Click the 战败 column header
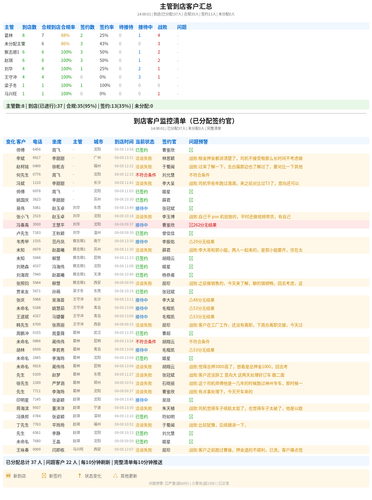Image resolution: width=372 pixels, height=500 pixels. (x=162, y=27)
